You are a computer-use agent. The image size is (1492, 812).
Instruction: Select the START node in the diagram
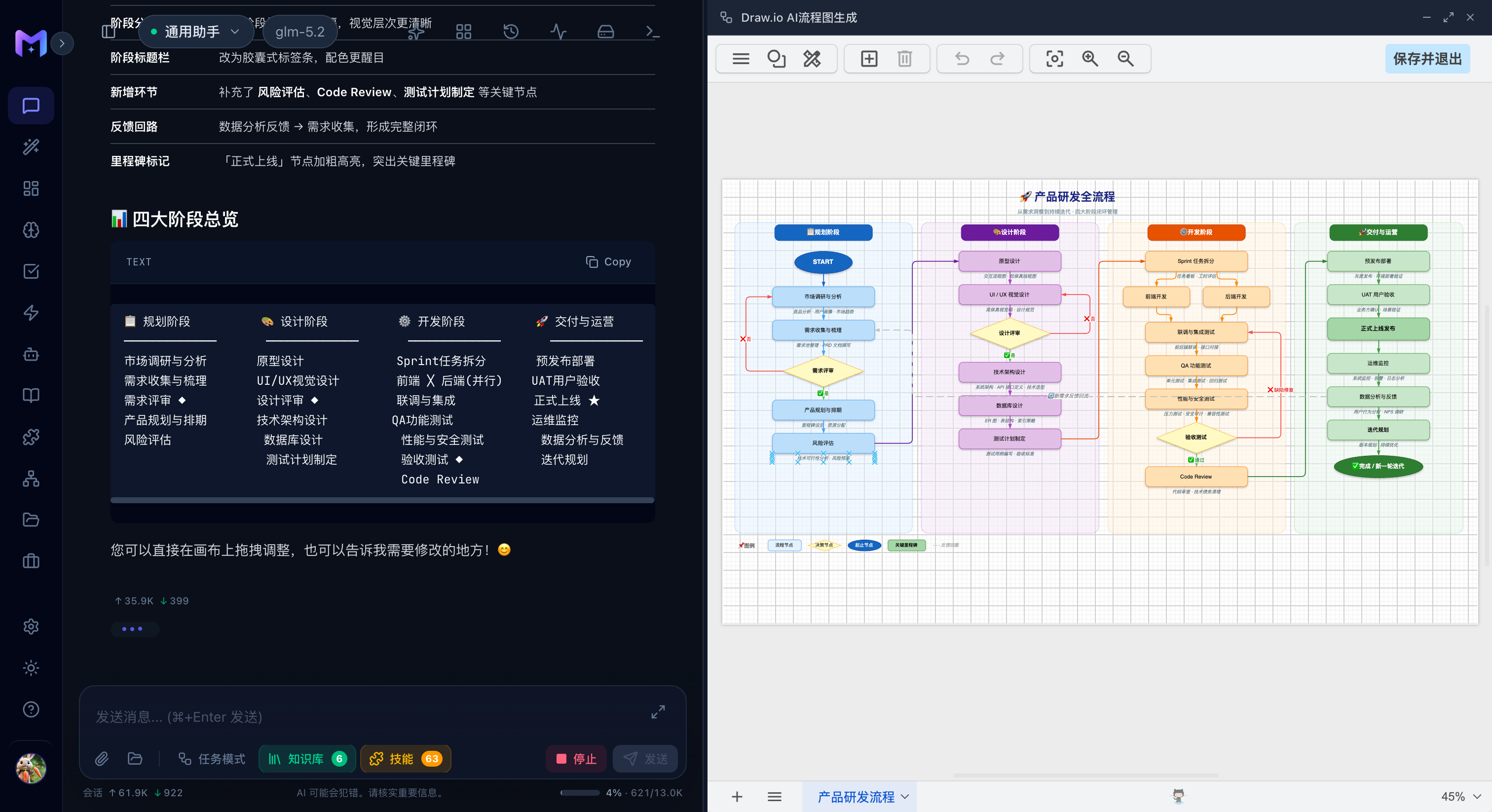pos(822,262)
